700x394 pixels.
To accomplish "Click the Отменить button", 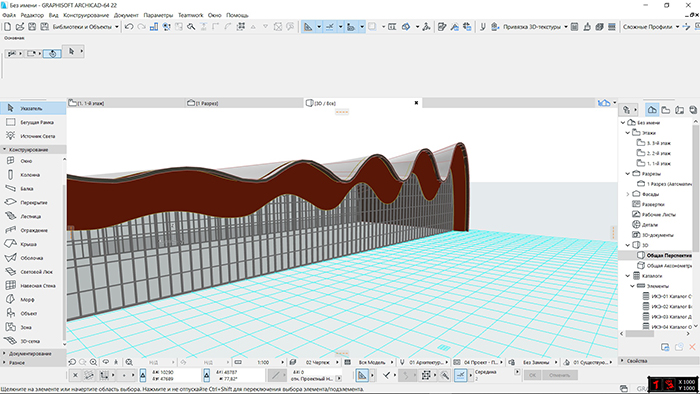I will (x=560, y=375).
